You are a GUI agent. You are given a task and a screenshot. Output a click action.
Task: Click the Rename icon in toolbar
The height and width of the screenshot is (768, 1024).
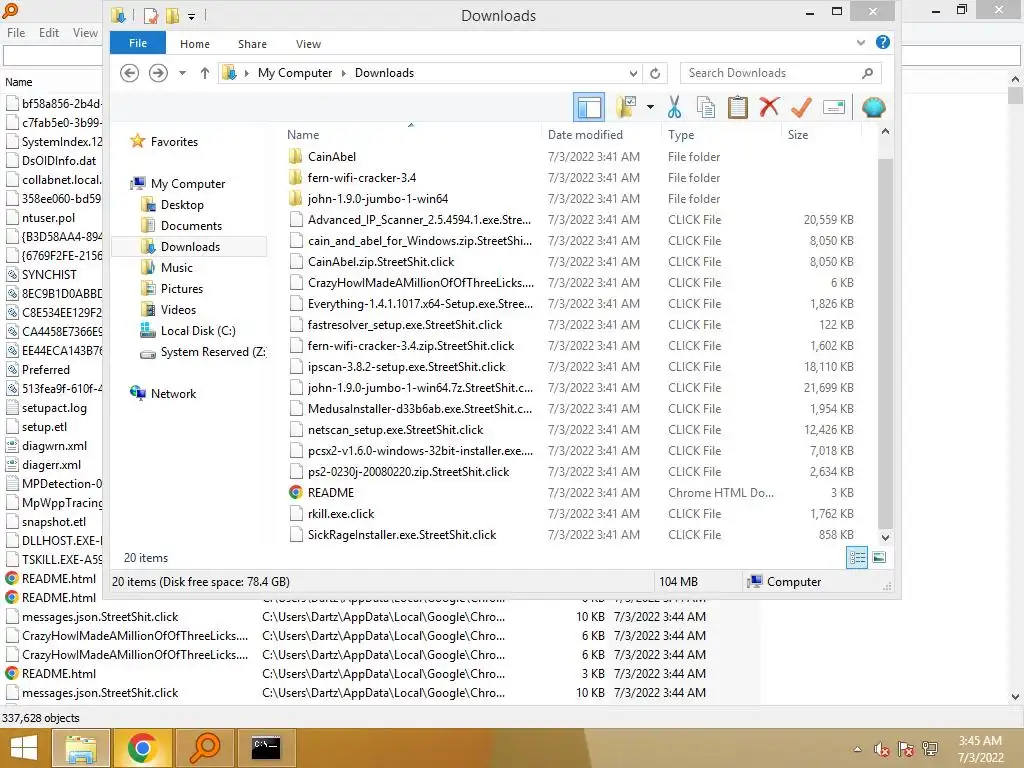point(833,107)
